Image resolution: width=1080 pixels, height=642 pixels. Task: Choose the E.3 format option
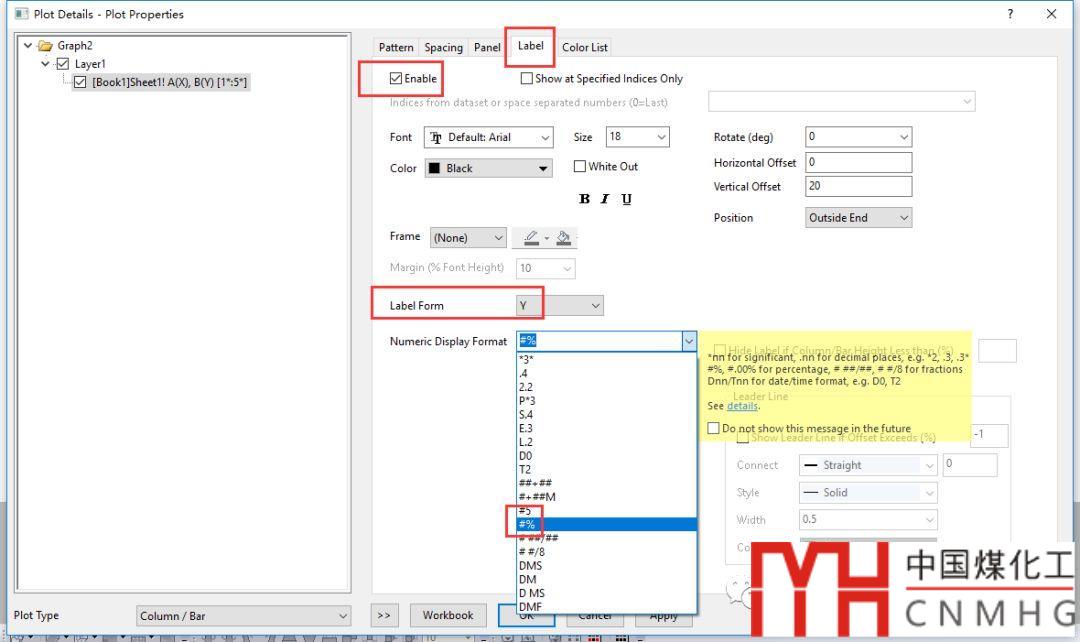[607, 428]
